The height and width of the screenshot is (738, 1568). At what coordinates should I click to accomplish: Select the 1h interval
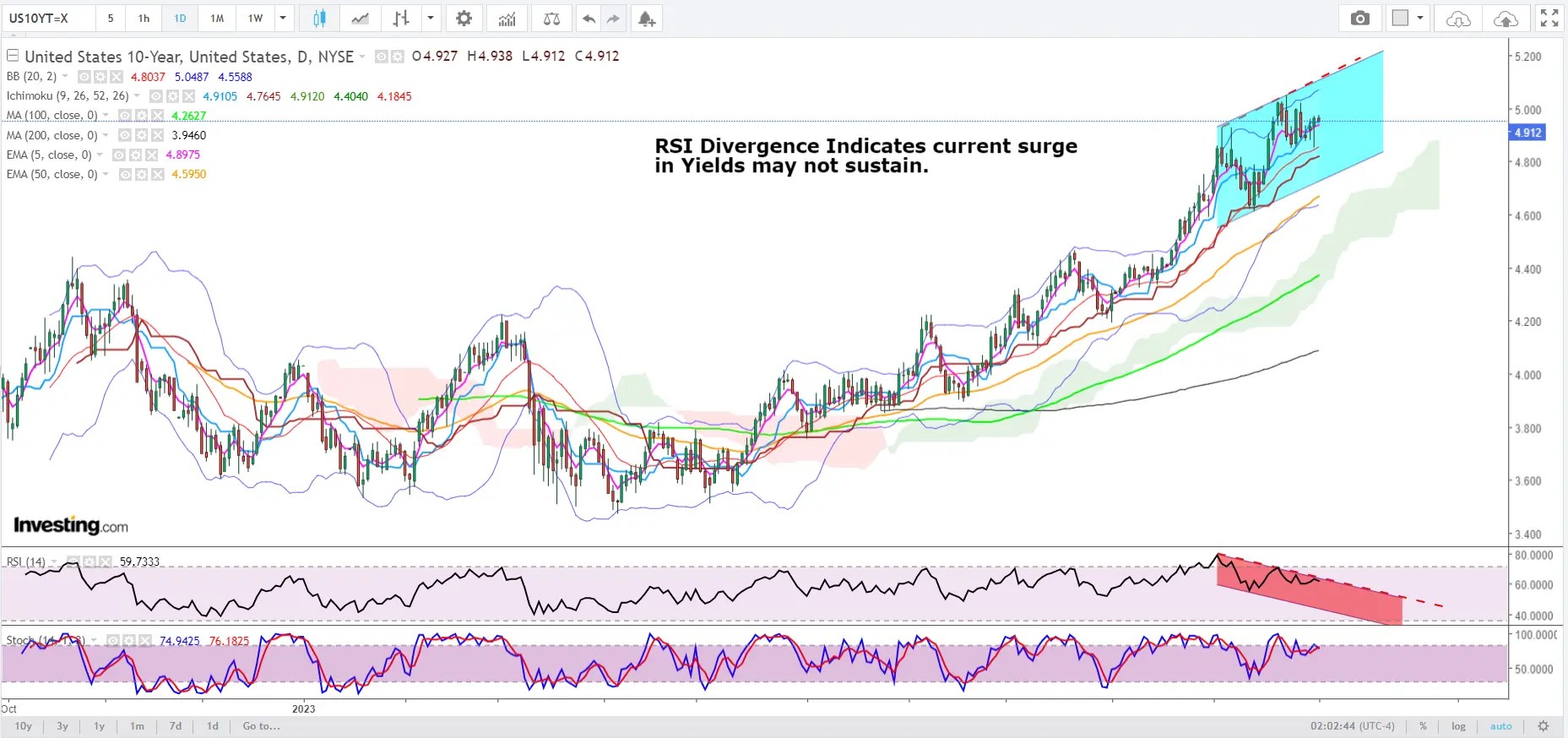(x=144, y=19)
